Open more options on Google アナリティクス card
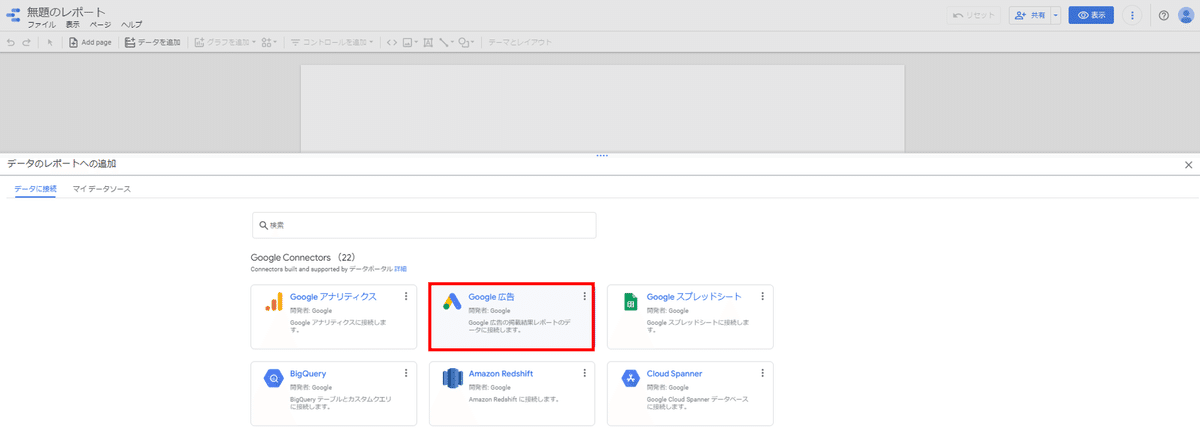Screen dimensions: 1200x433 (406, 296)
